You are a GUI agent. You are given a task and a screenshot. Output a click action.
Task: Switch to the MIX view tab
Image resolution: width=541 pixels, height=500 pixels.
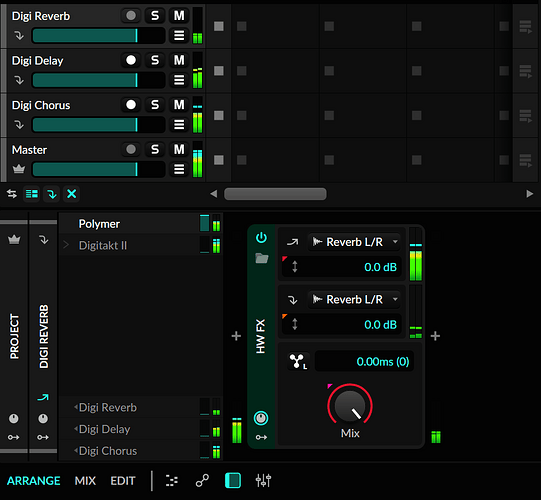(85, 481)
